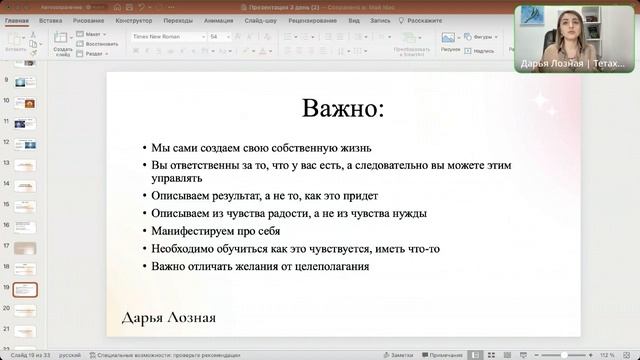Switch to the Главная ribbon tab
This screenshot has height=360, width=640.
[x=17, y=20]
